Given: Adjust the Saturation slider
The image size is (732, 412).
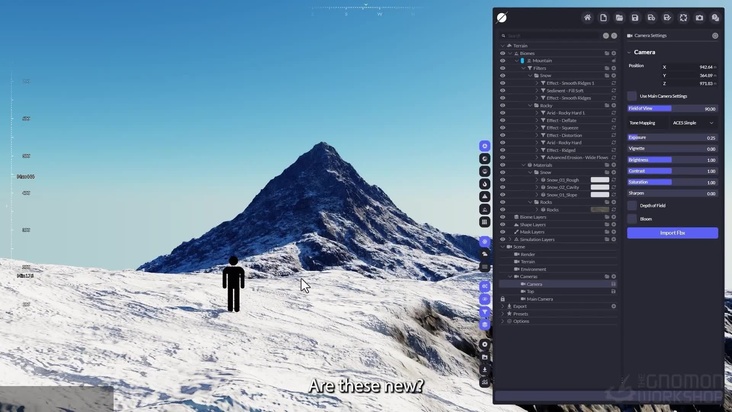Looking at the screenshot, I should tap(672, 182).
